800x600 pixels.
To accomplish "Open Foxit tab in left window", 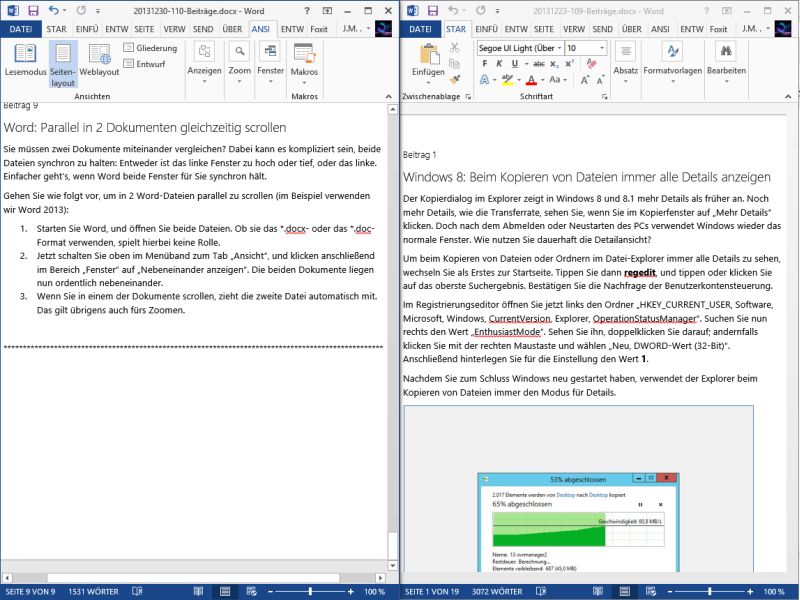I will coord(319,29).
